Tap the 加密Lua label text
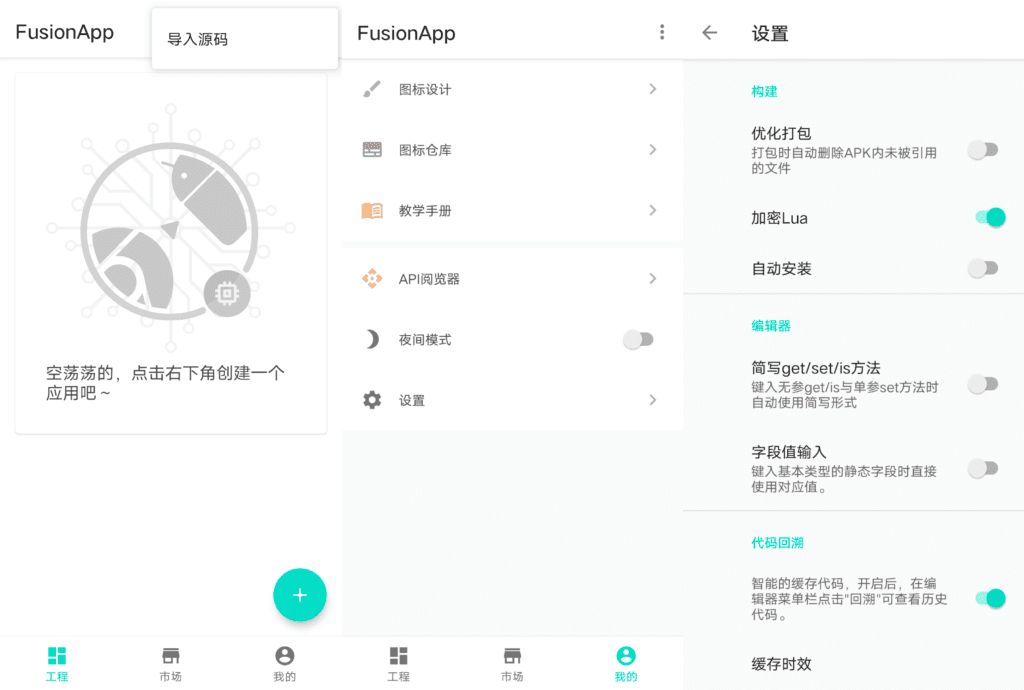Screen dimensions: 1024x690 pos(779,218)
